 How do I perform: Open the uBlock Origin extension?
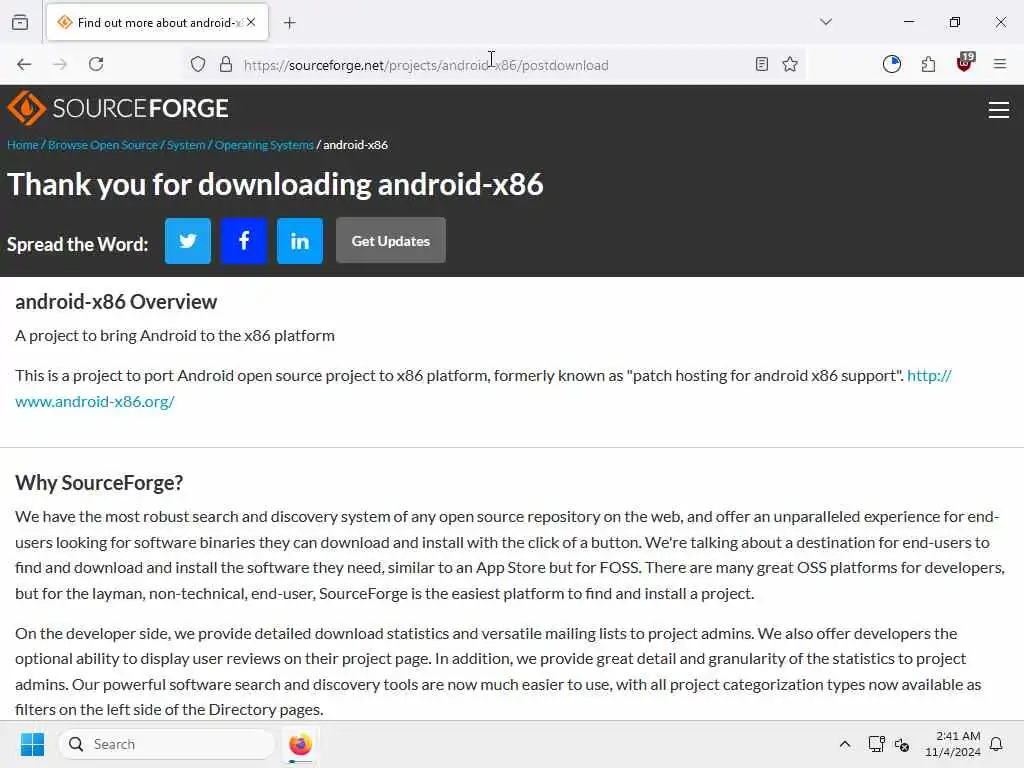965,63
